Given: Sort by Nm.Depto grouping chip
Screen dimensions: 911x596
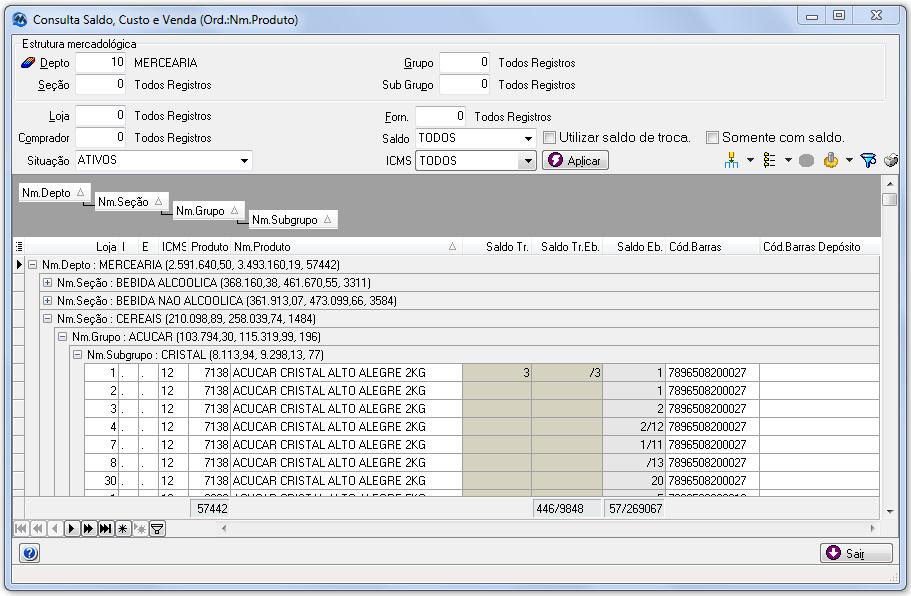Looking at the screenshot, I should pos(54,193).
